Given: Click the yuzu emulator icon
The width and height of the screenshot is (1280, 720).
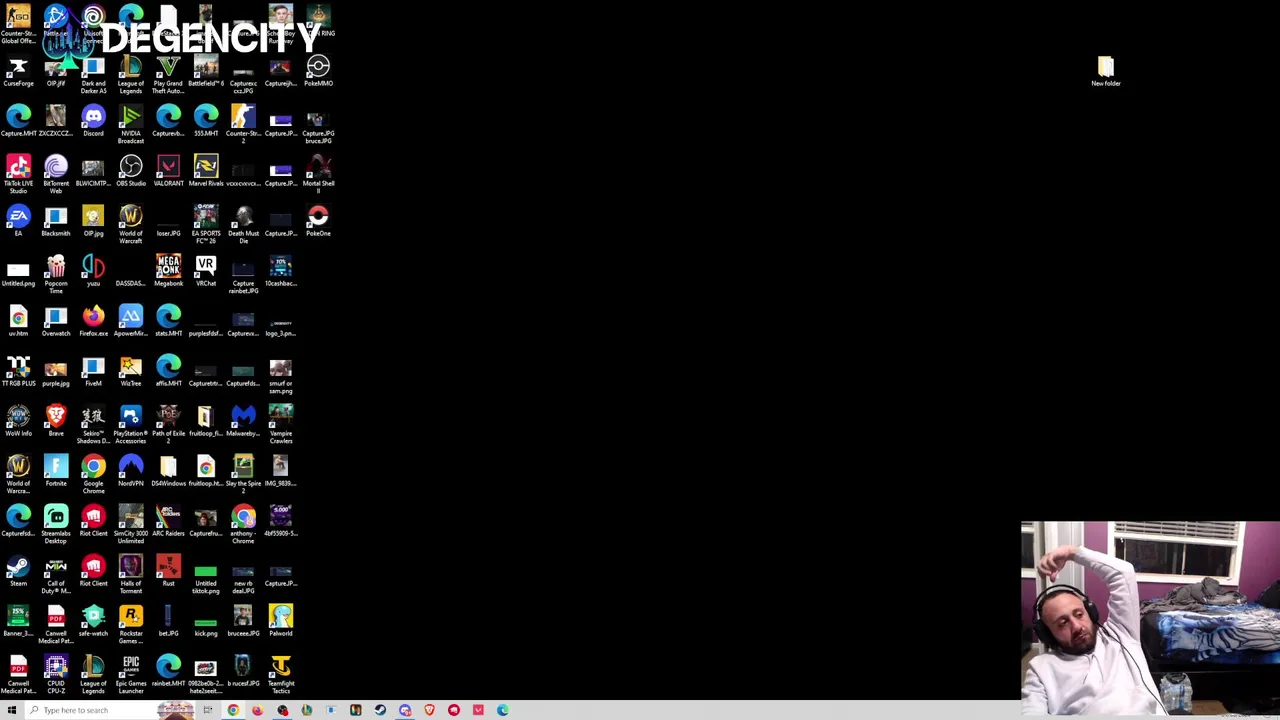Looking at the screenshot, I should [x=93, y=270].
